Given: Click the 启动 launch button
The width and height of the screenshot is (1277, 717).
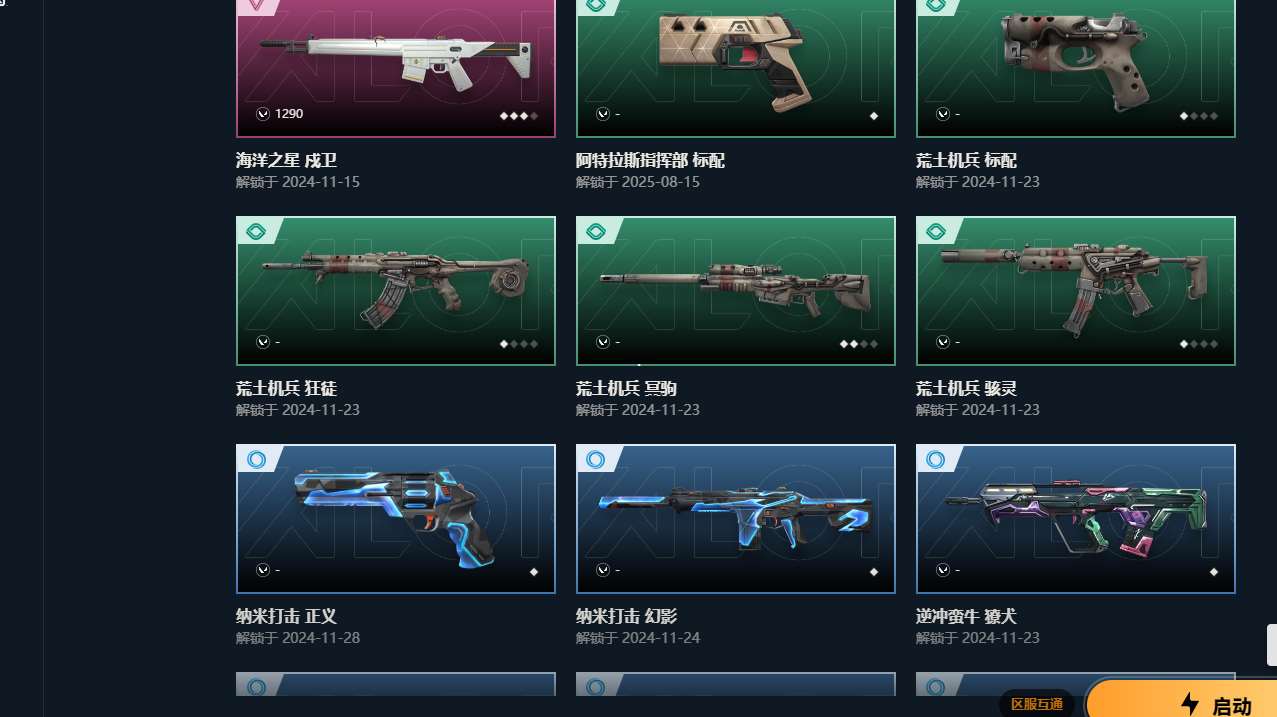Looking at the screenshot, I should (x=1181, y=702).
